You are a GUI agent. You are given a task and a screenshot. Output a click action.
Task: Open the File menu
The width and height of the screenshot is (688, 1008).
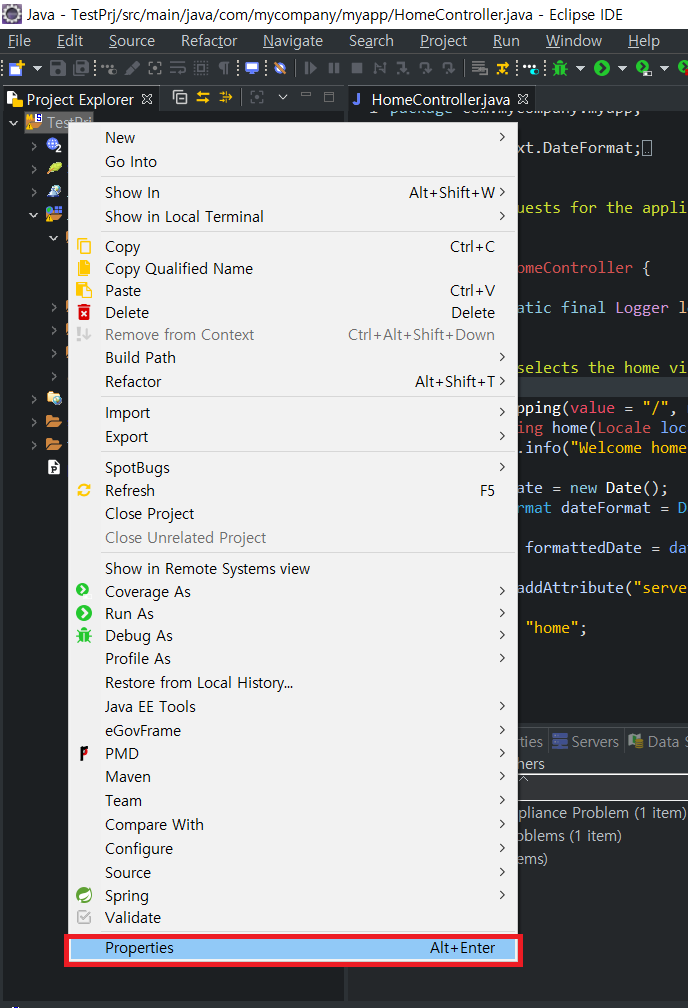point(19,40)
